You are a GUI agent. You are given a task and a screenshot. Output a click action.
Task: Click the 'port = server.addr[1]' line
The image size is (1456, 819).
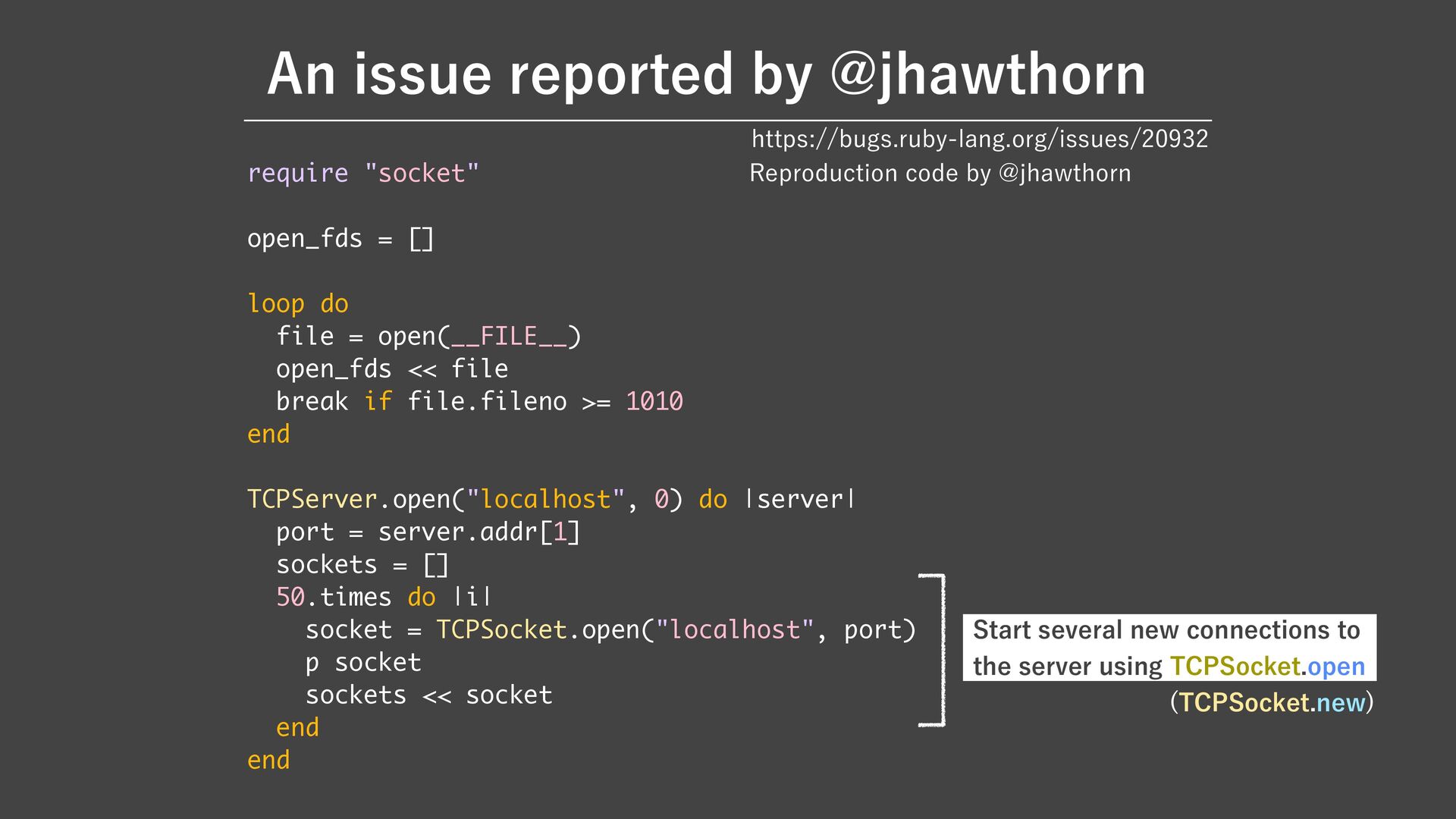pyautogui.click(x=428, y=532)
